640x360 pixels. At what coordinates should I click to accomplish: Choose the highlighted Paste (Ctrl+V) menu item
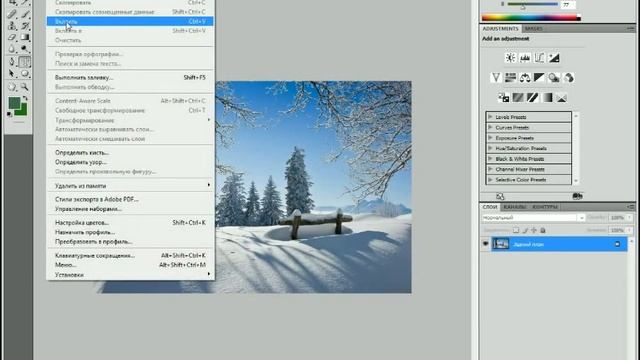click(130, 21)
